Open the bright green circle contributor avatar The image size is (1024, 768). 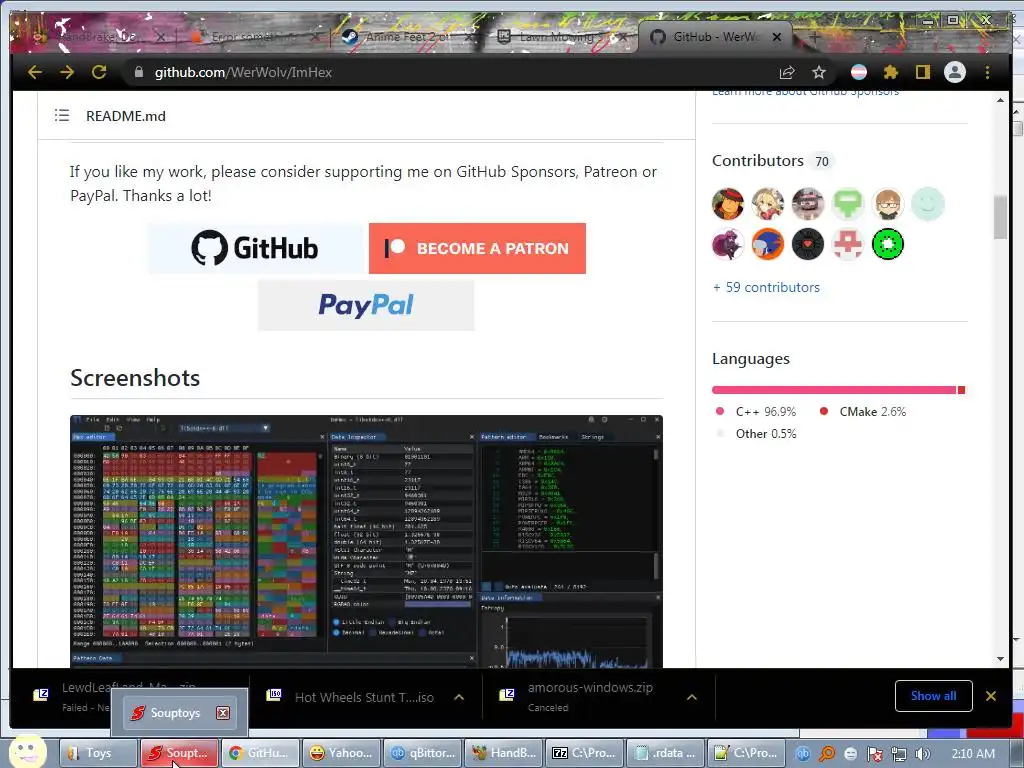(888, 244)
